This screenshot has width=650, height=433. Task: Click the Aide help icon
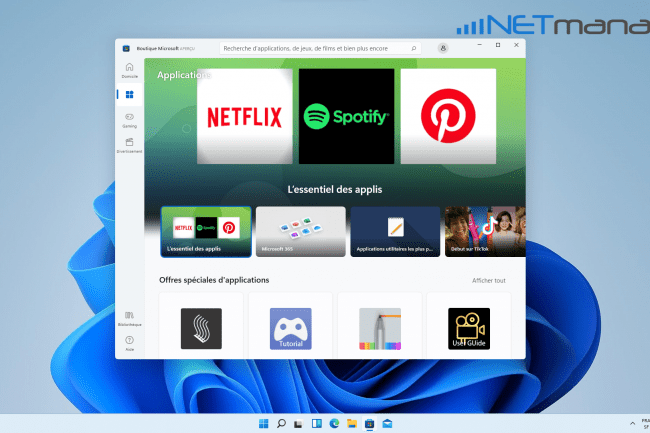click(x=129, y=343)
